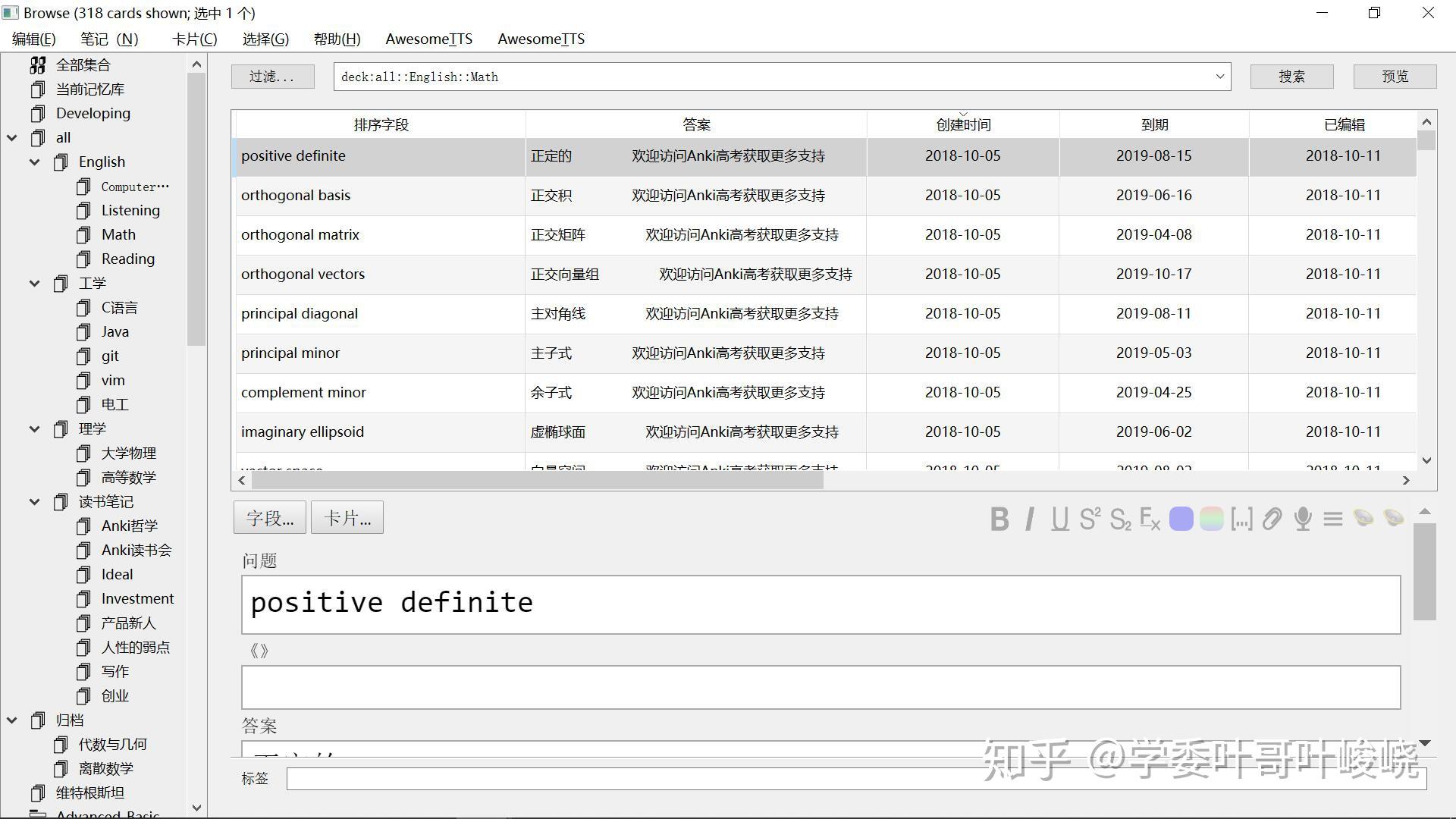Click the 卡片... button
This screenshot has height=819, width=1456.
[347, 518]
